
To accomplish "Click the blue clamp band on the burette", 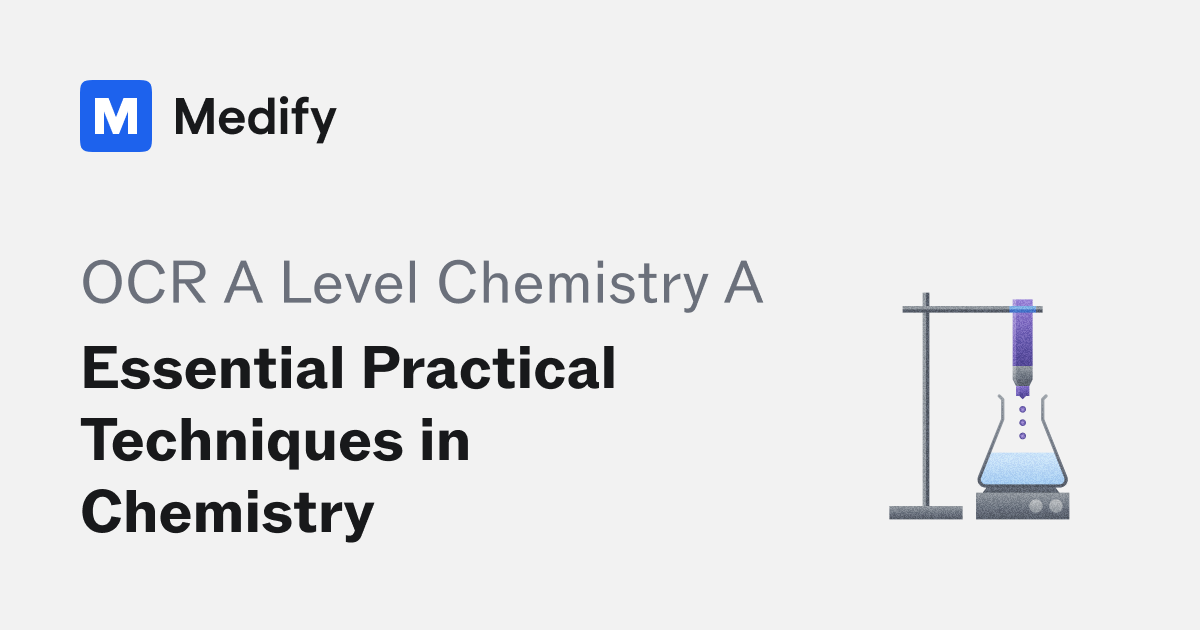I will (x=1022, y=310).
